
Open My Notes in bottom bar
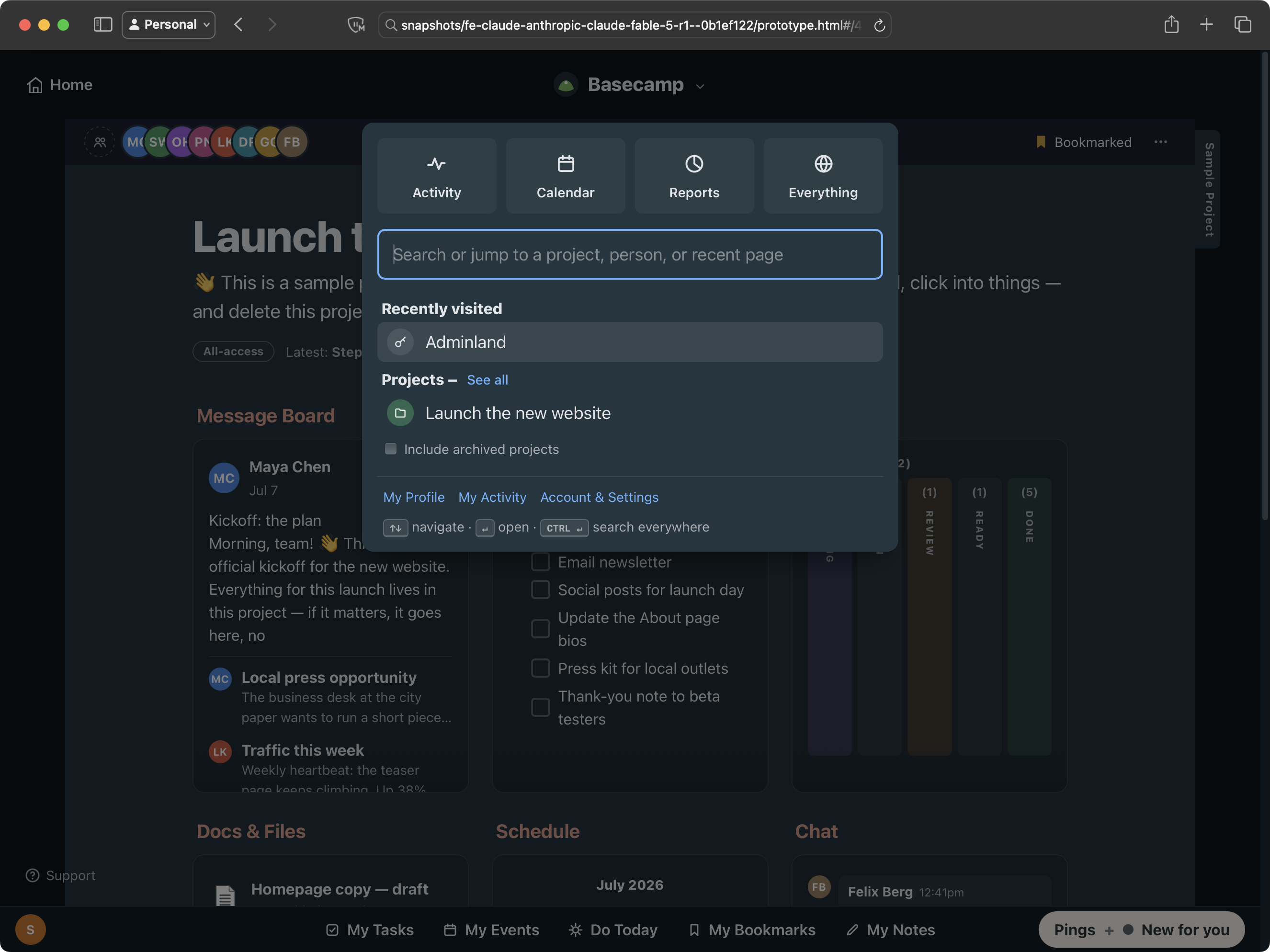tap(891, 929)
